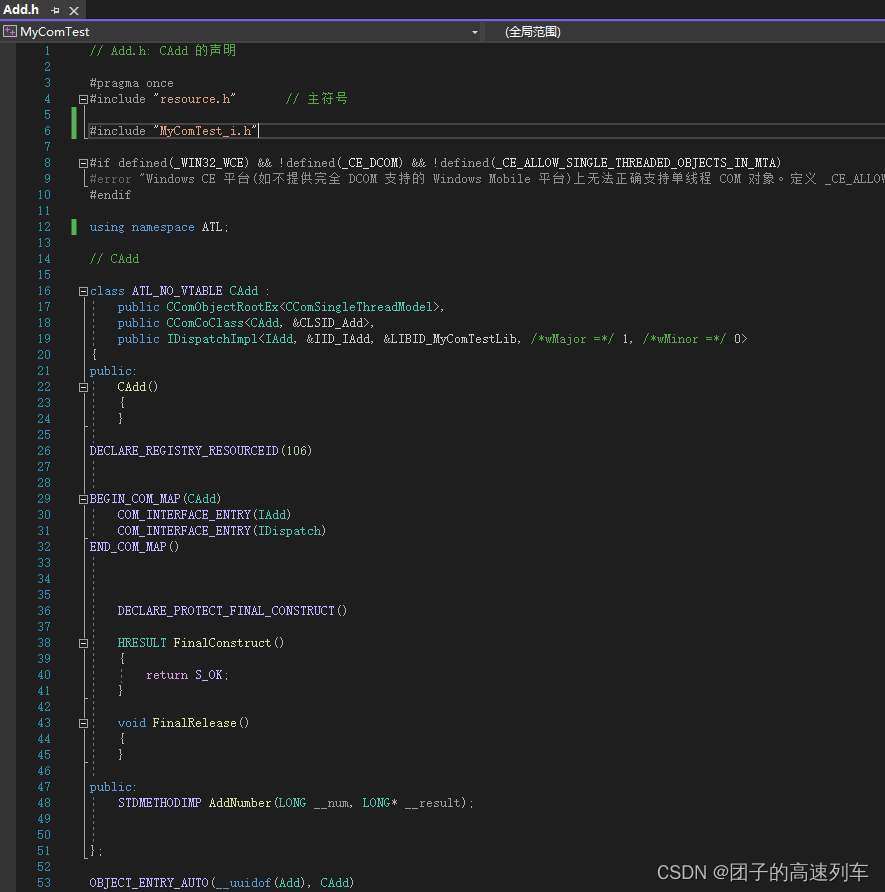Click IDispatchImpl on line 19
Image resolution: width=885 pixels, height=892 pixels.
(x=212, y=339)
